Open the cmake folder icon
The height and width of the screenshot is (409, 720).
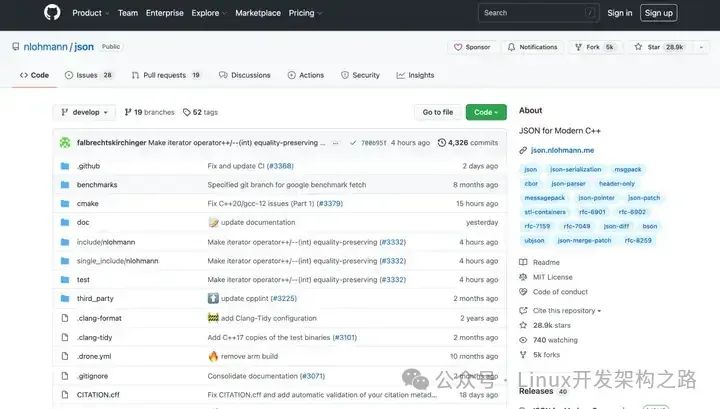tap(65, 203)
